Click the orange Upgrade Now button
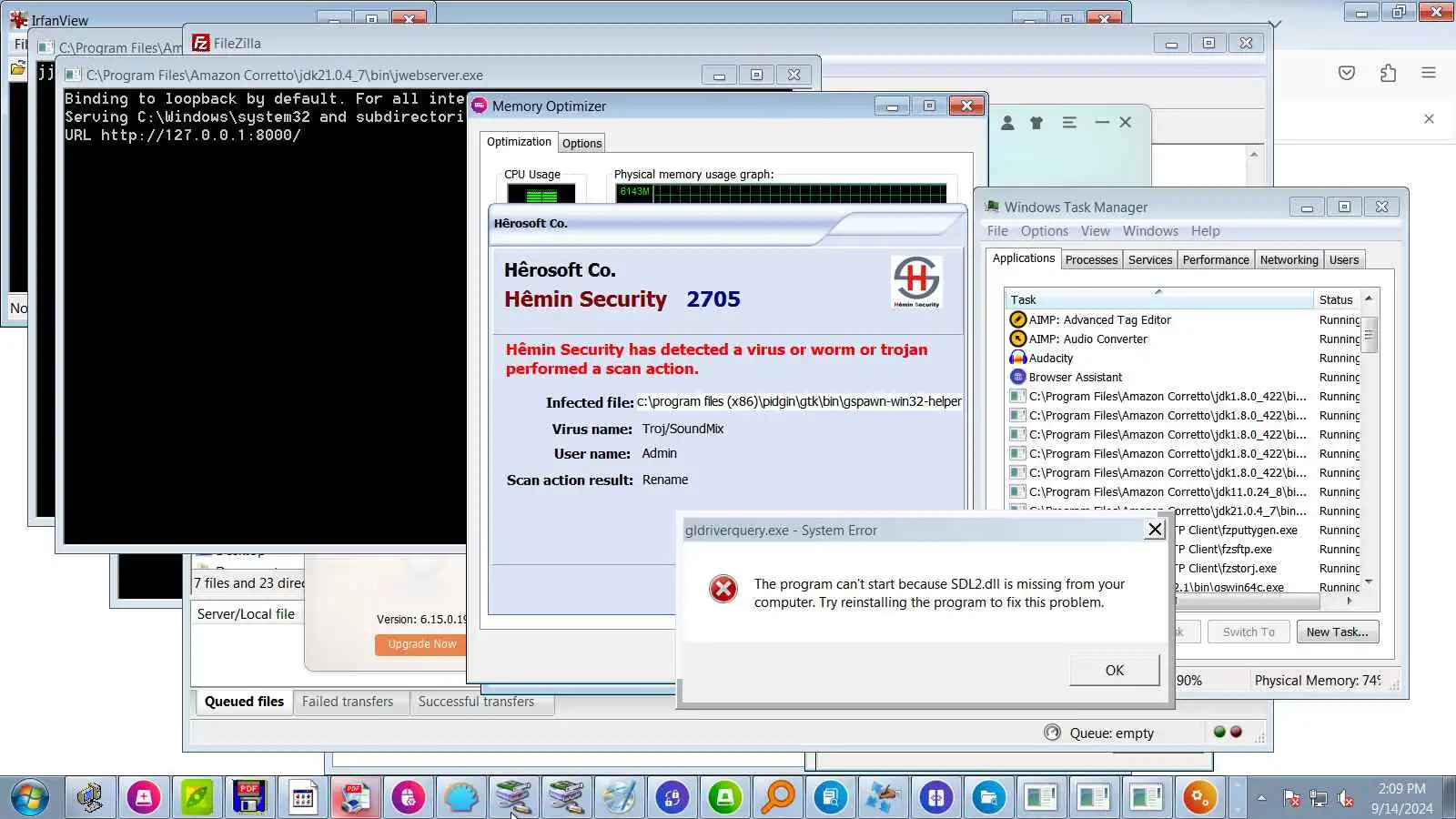 pyautogui.click(x=421, y=643)
